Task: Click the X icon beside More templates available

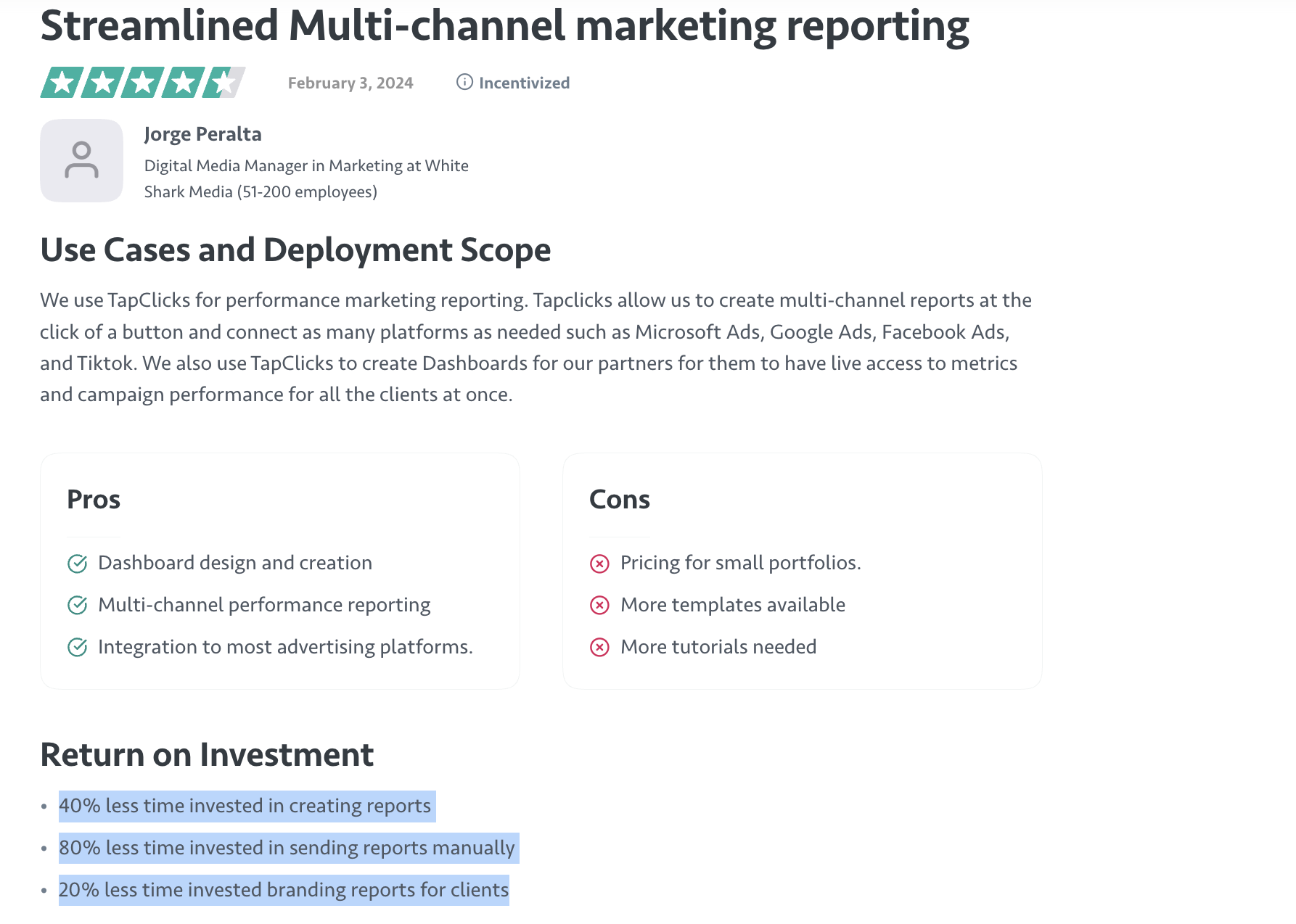Action: coord(599,606)
